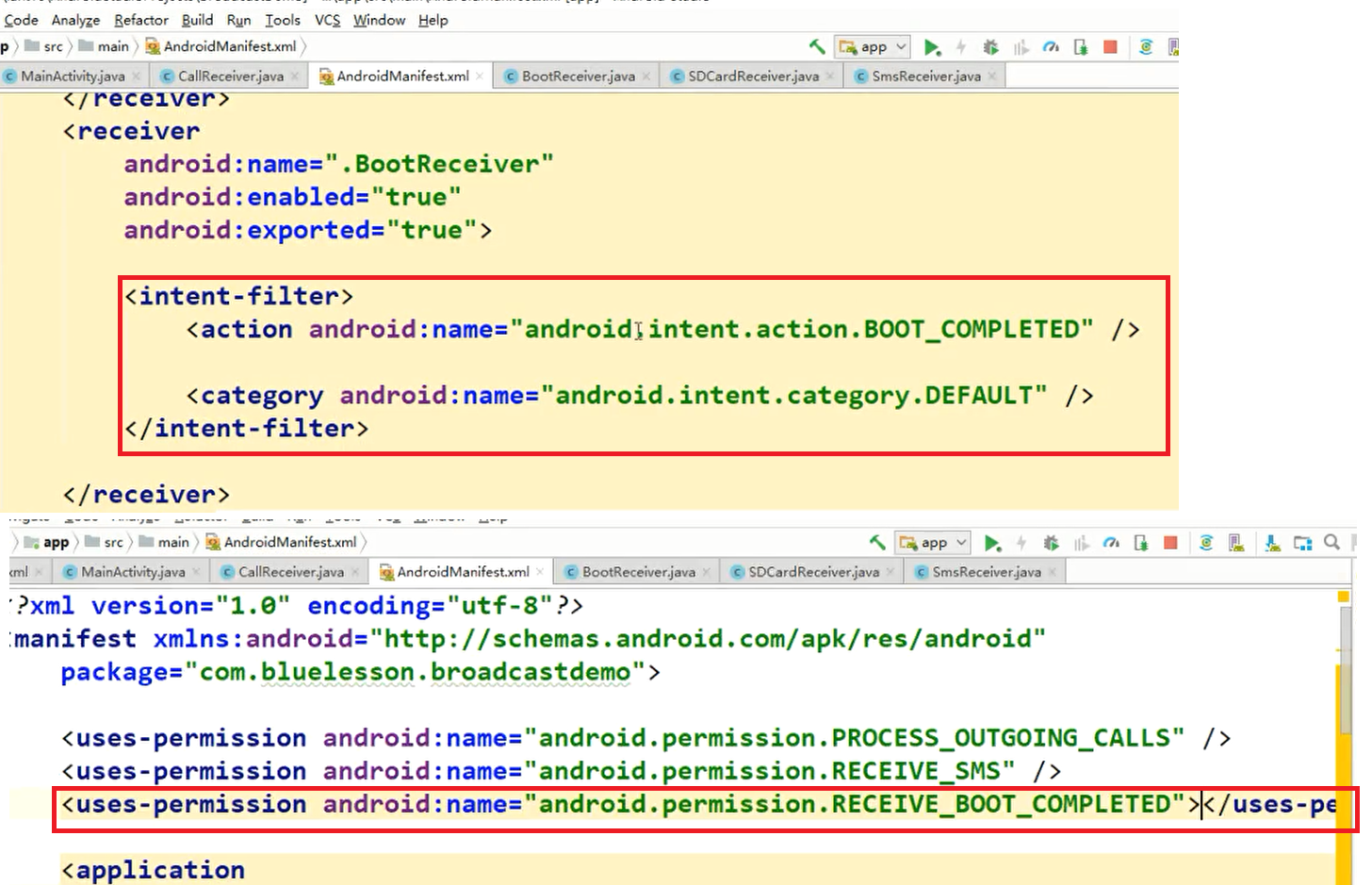Open the Tools menu
1372x885 pixels.
coord(283,20)
